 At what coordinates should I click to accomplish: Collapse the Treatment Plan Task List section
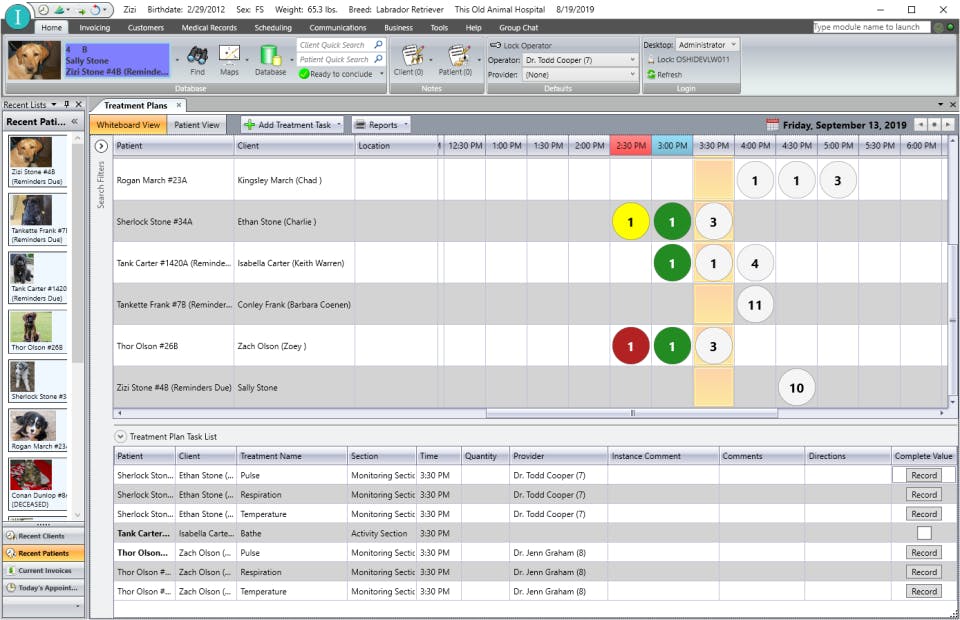click(120, 436)
